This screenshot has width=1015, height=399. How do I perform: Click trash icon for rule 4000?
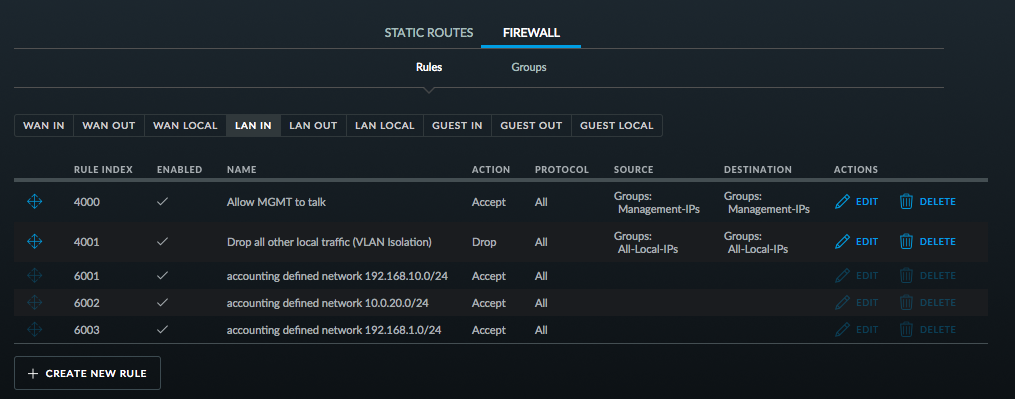click(x=906, y=202)
